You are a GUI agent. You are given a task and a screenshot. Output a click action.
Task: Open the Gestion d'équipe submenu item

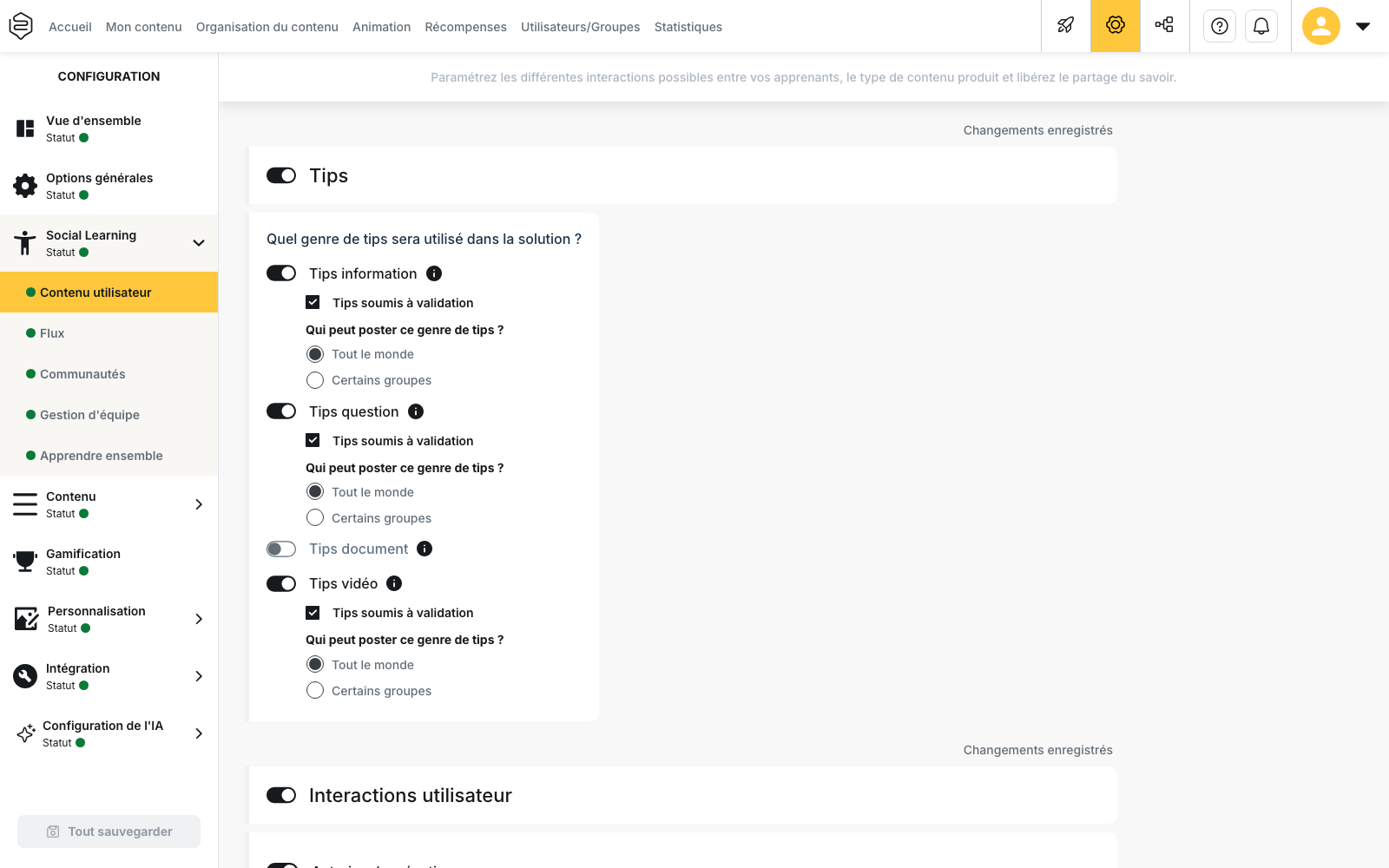click(x=109, y=415)
